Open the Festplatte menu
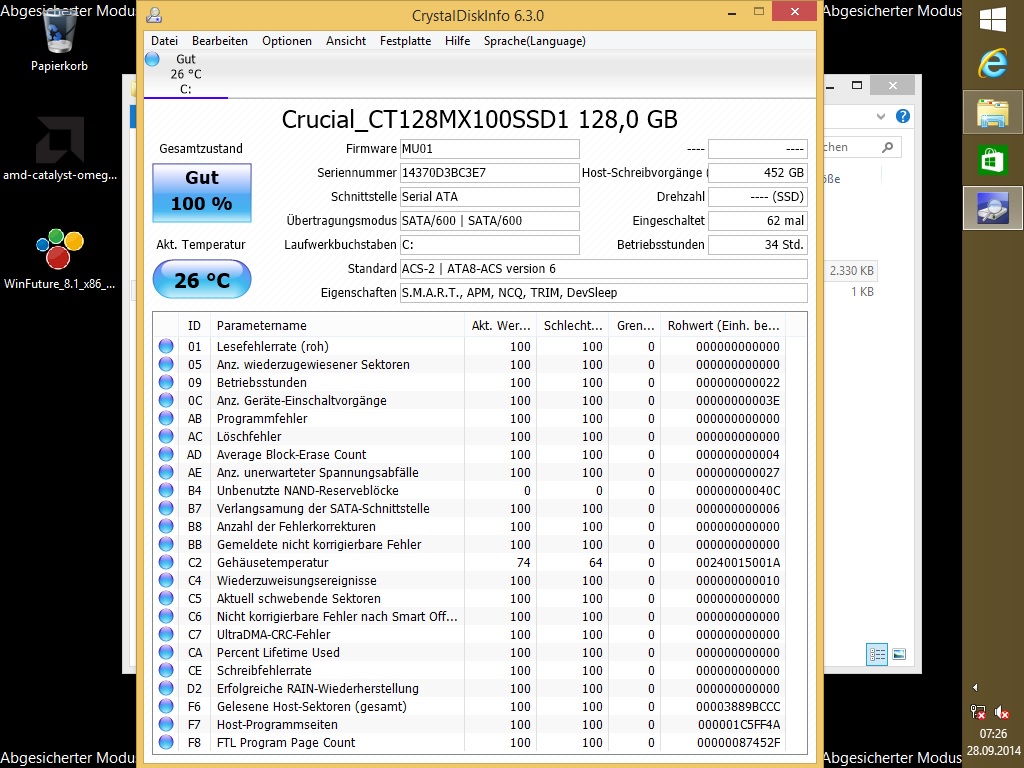This screenshot has height=768, width=1024. point(405,40)
